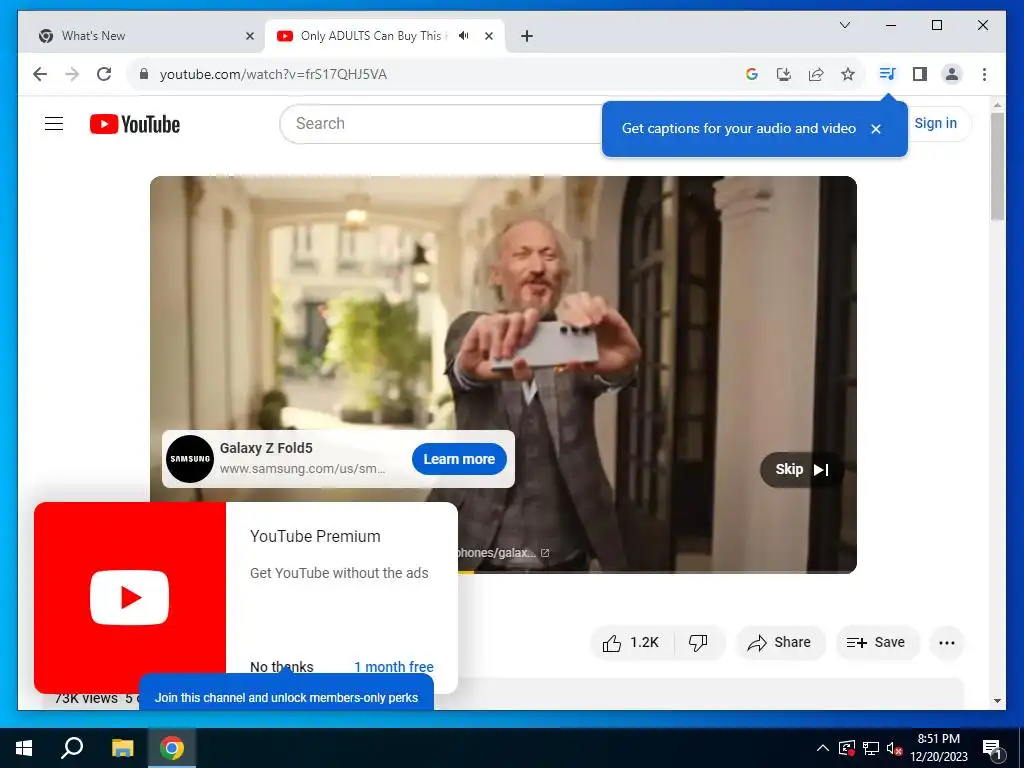Open the YouTube hamburger guide menu
1024x768 pixels.
coord(54,123)
